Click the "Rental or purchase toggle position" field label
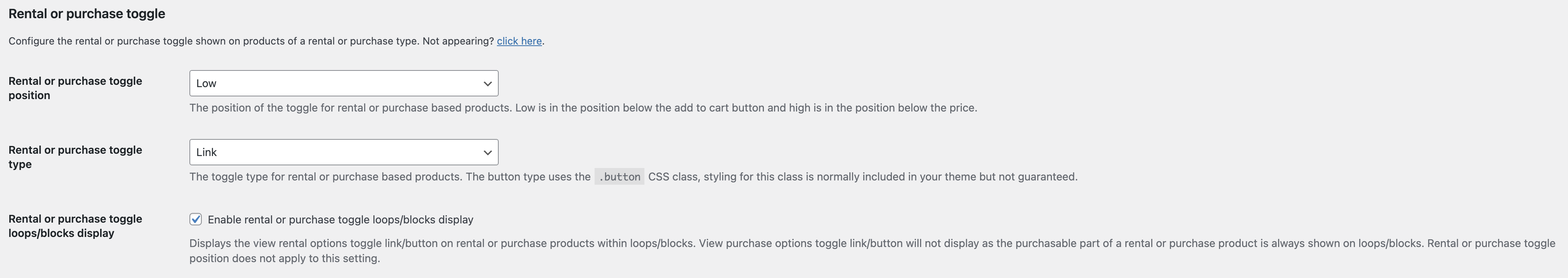This screenshot has height=278, width=1568. coord(75,88)
